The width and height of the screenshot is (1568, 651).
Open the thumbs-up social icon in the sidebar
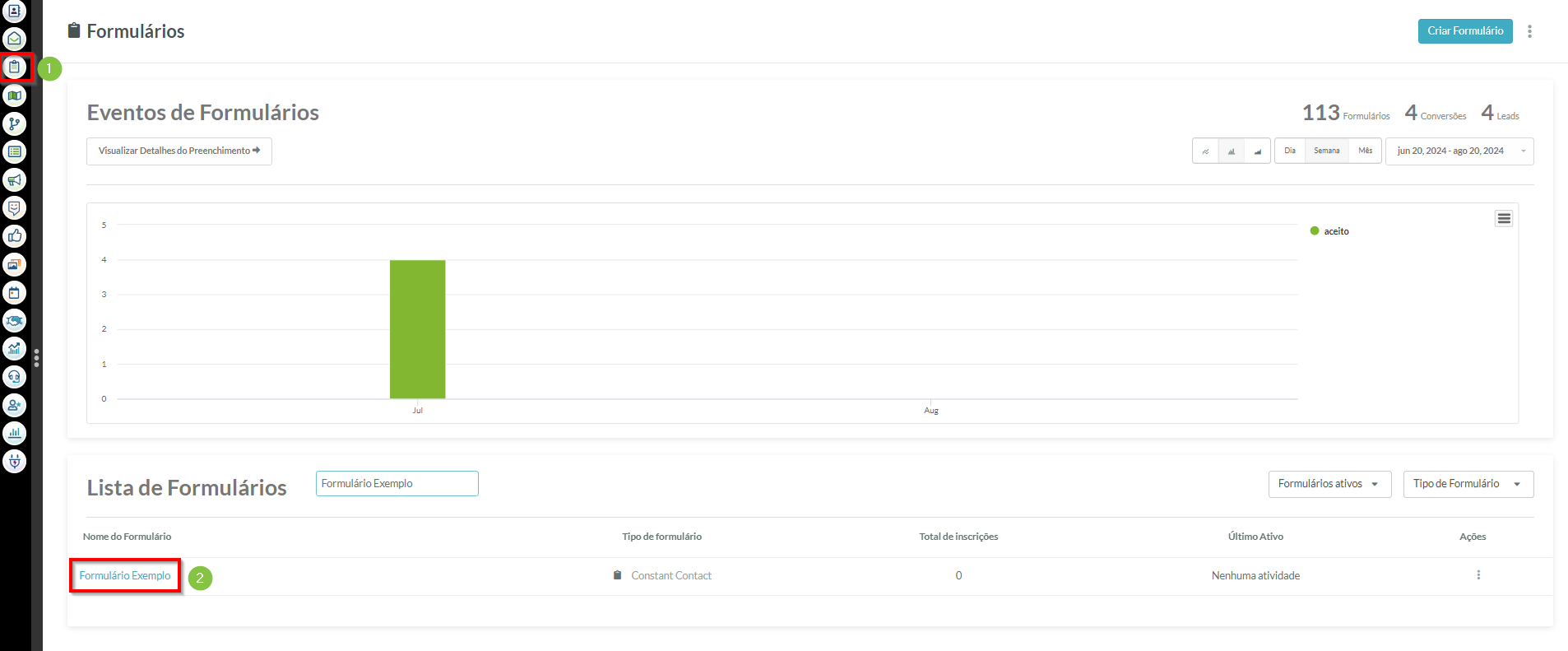pyautogui.click(x=14, y=236)
